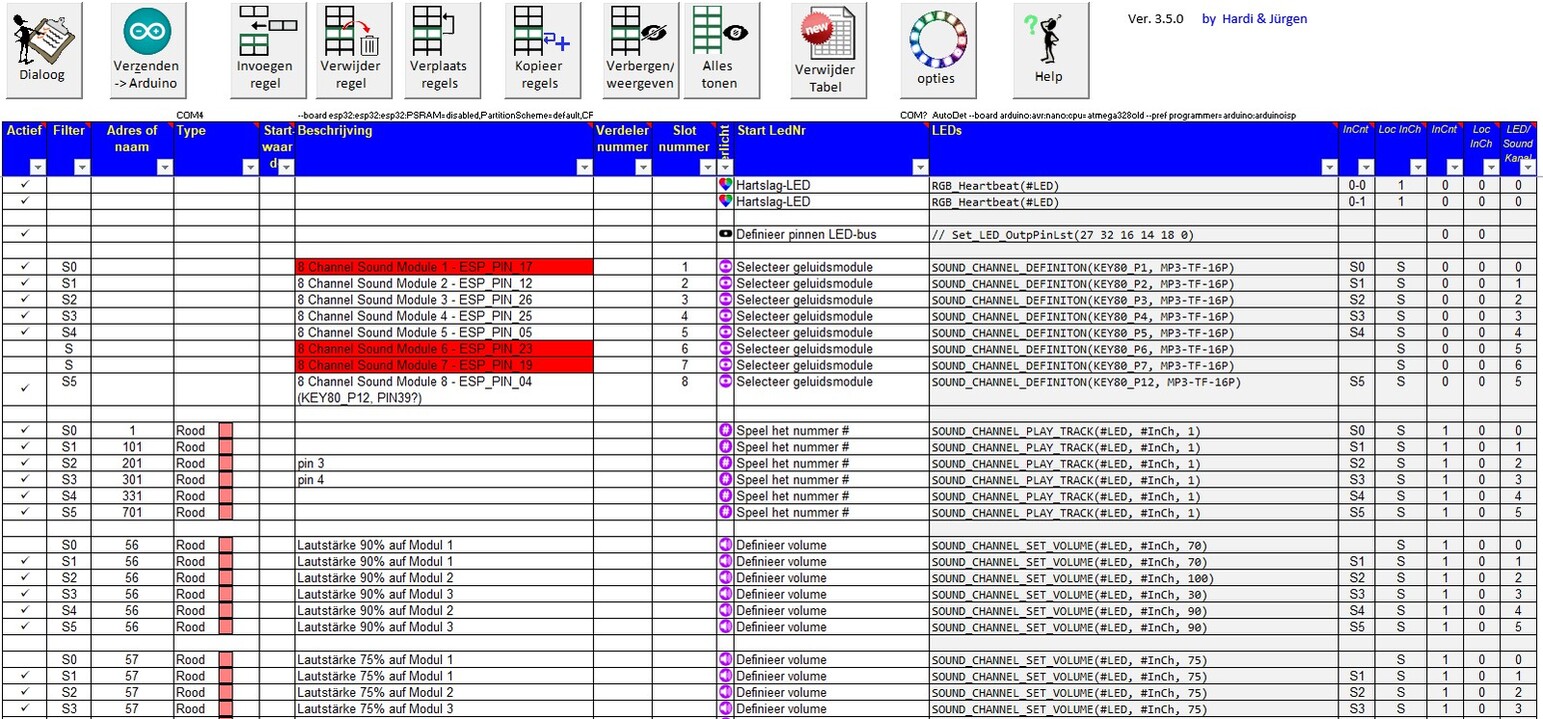Show all rows with Alles tonen
This screenshot has width=1543, height=719.
tap(719, 50)
